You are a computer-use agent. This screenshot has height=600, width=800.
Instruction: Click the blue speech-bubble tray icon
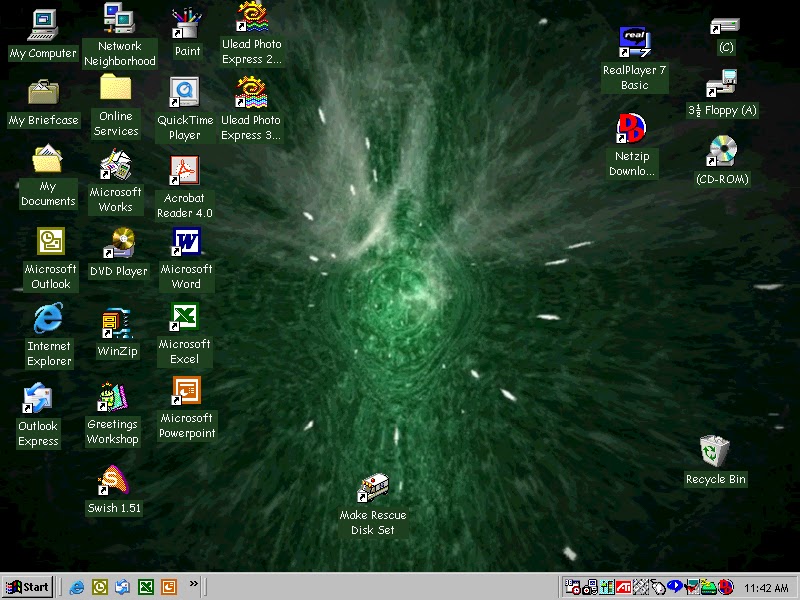point(674,586)
